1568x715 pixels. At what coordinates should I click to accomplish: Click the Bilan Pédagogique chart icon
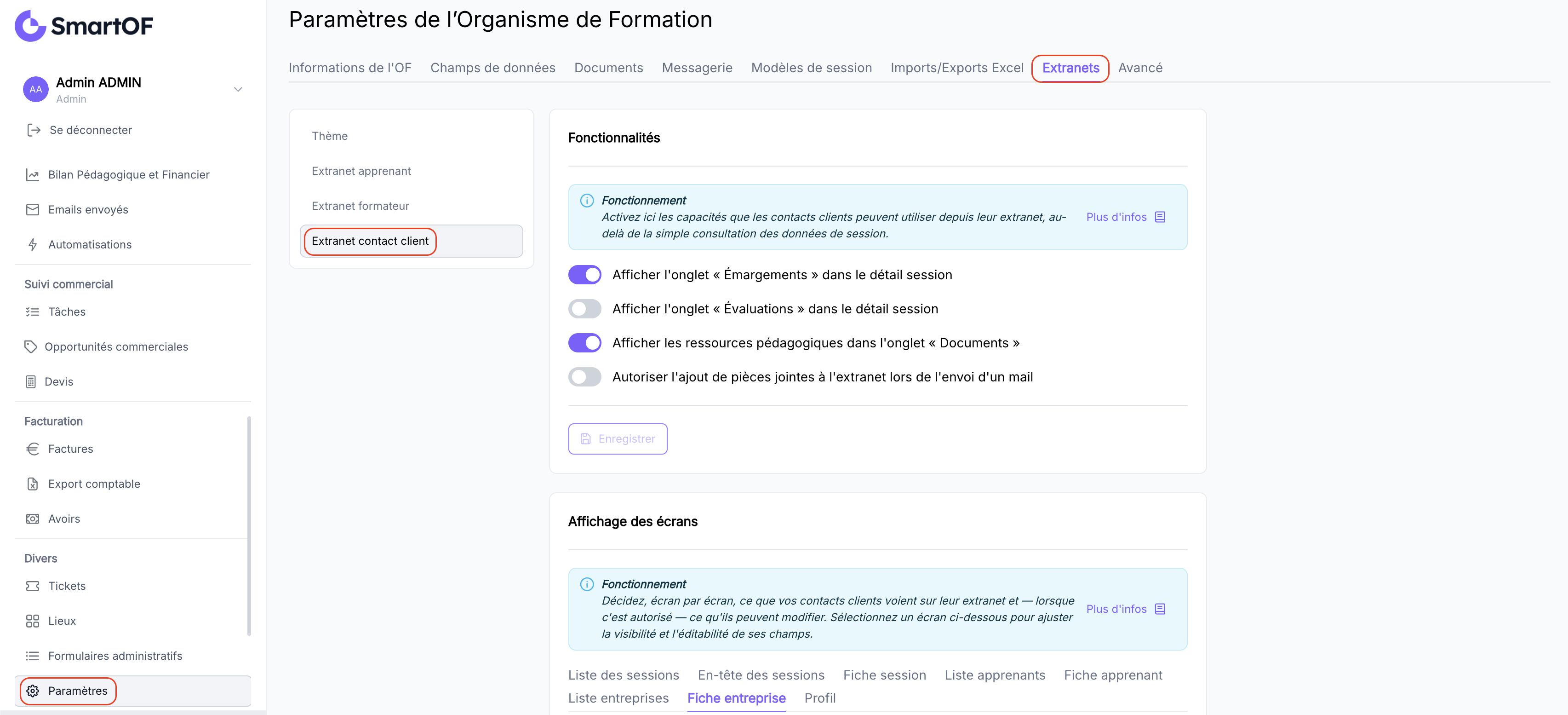pos(32,175)
